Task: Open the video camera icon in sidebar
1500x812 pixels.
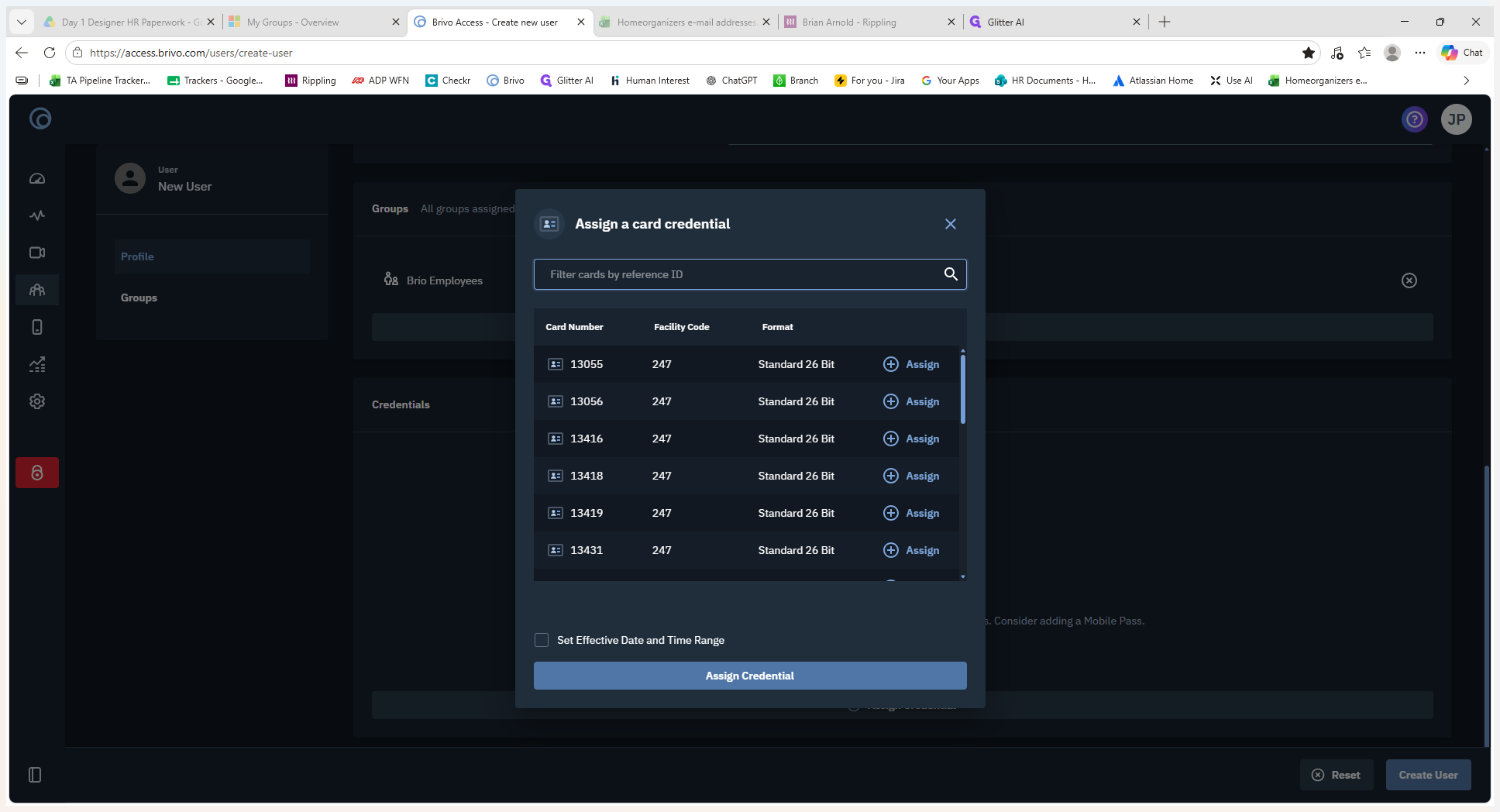Action: pyautogui.click(x=37, y=253)
